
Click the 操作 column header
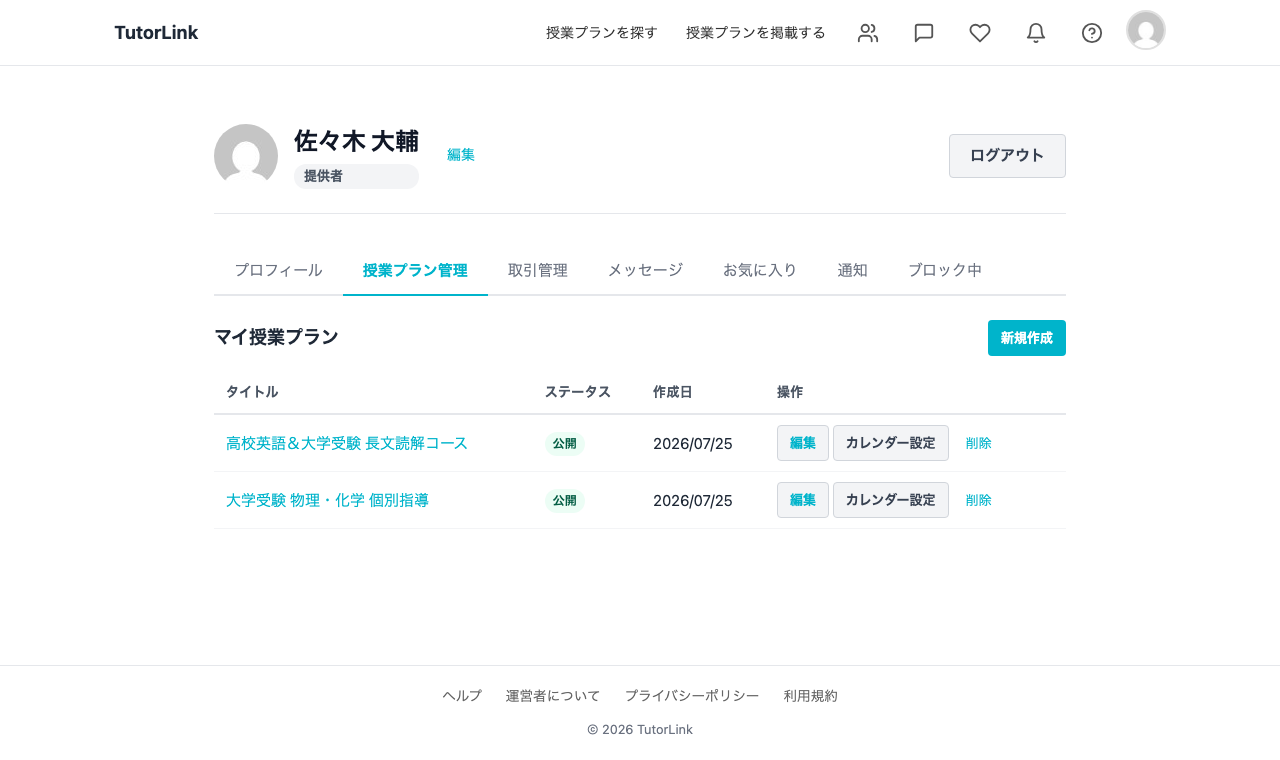790,392
